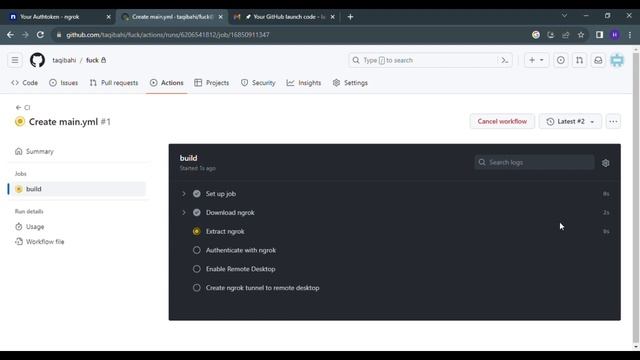
Task: Click the browser forward arrow
Action: (x=25, y=35)
